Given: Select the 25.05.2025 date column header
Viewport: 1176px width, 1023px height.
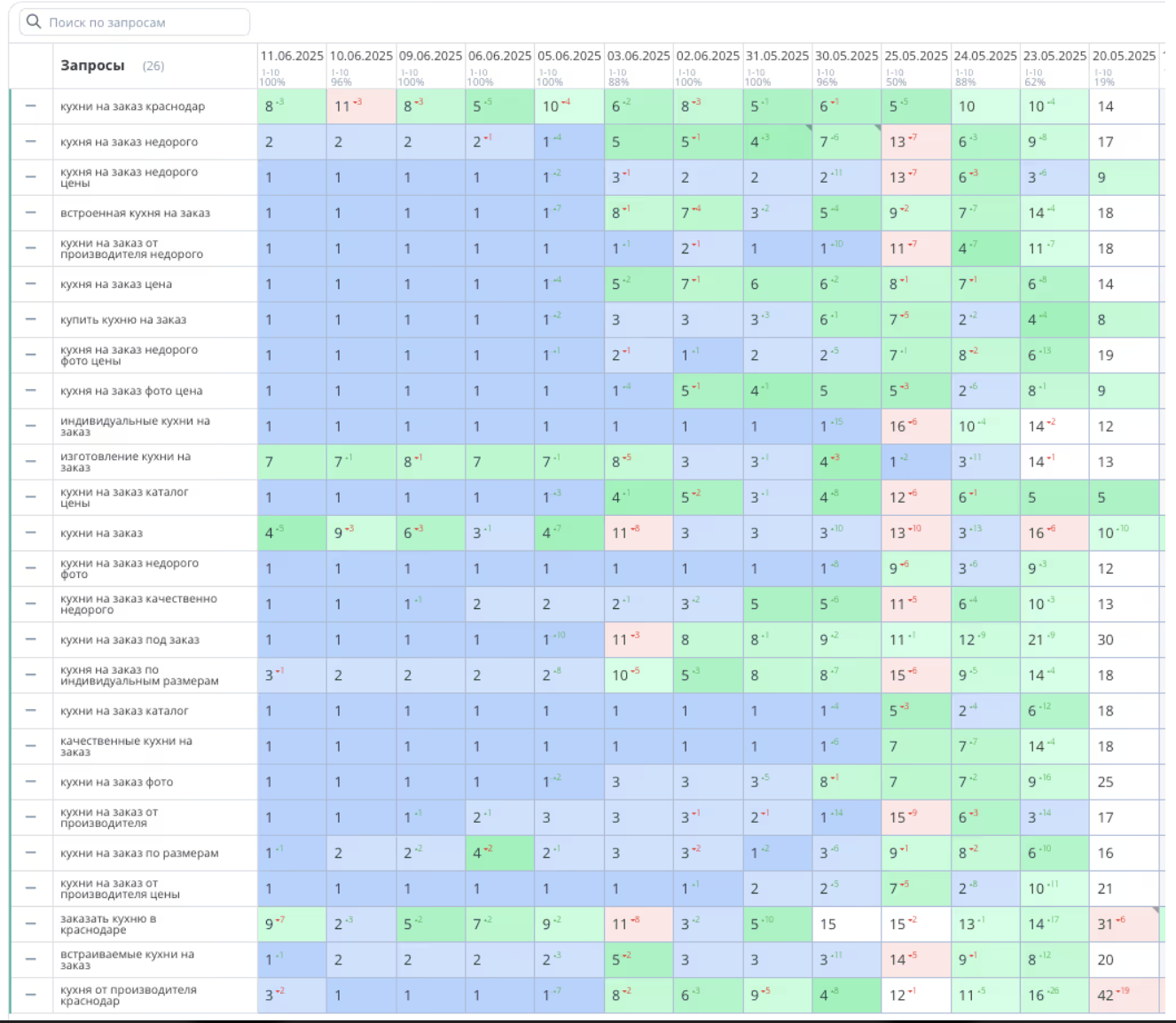Looking at the screenshot, I should coord(916,56).
